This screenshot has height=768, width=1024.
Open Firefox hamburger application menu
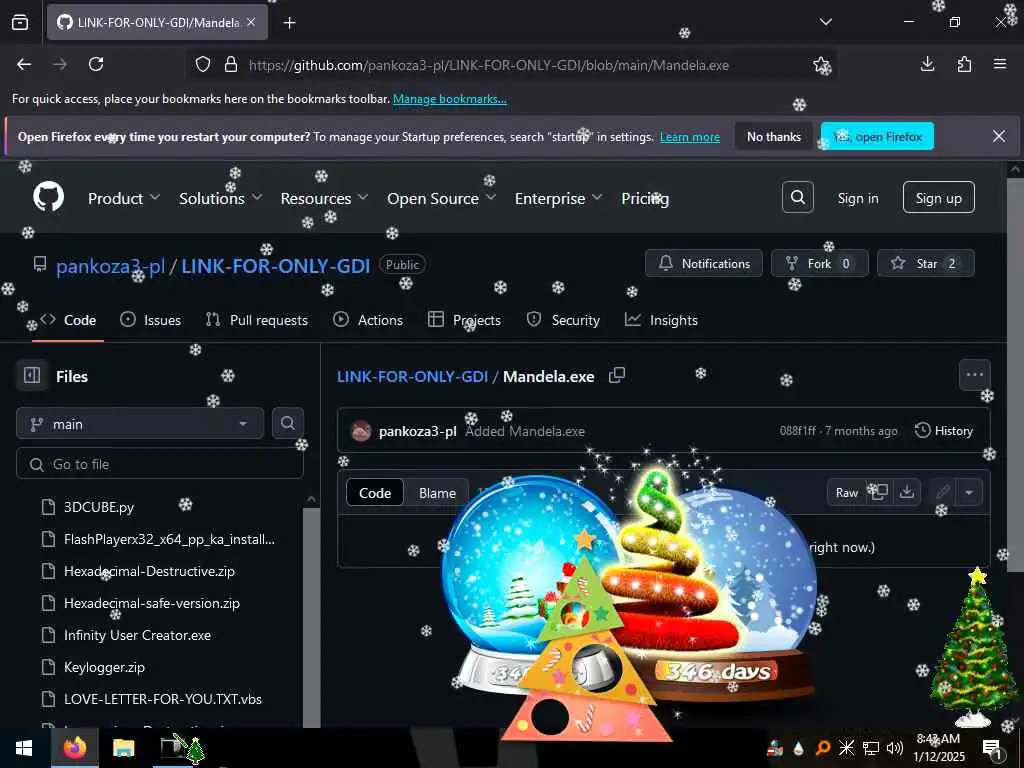1000,64
